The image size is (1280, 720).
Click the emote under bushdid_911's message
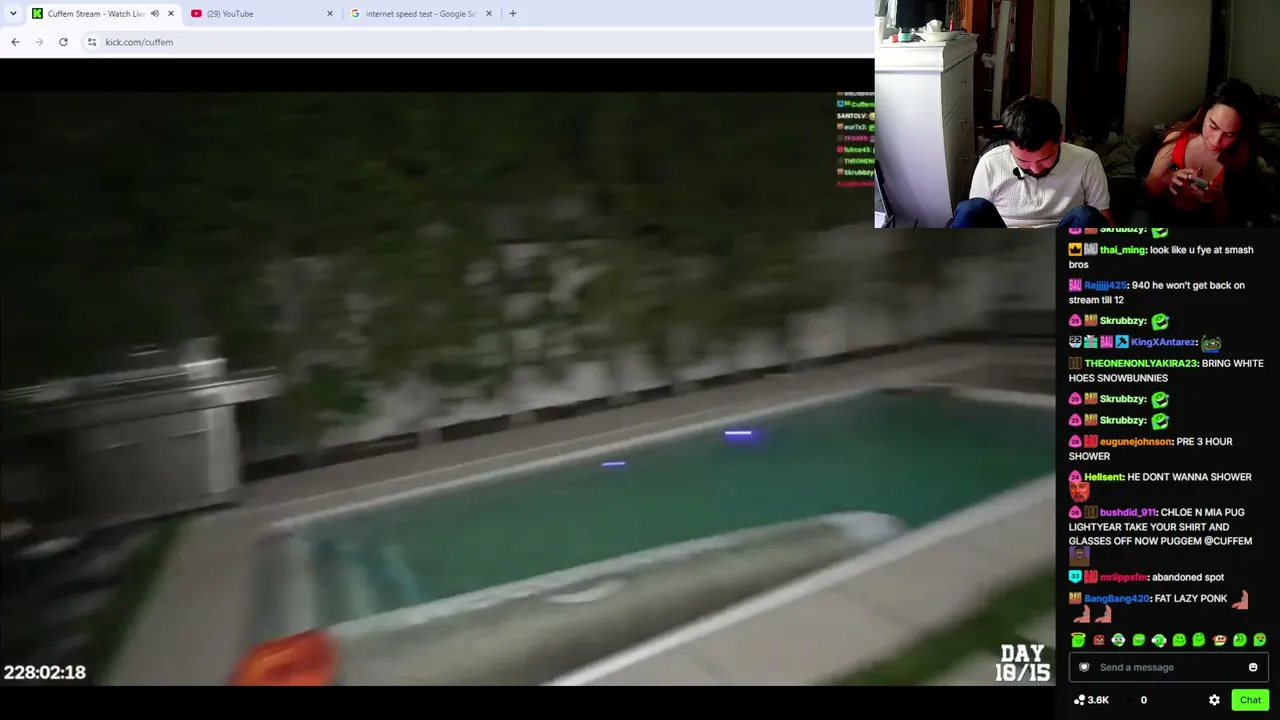point(1078,556)
